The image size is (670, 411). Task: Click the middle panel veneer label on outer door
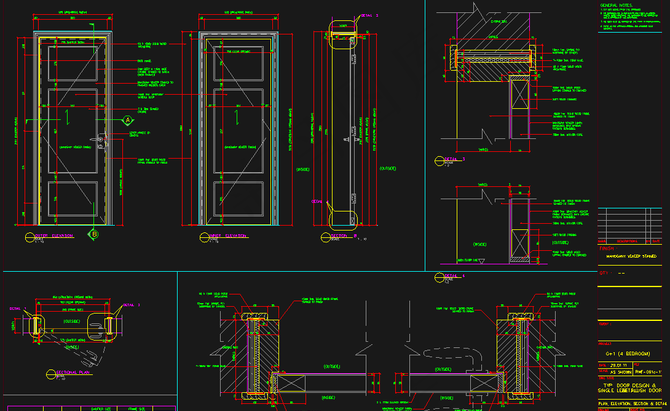click(x=75, y=147)
